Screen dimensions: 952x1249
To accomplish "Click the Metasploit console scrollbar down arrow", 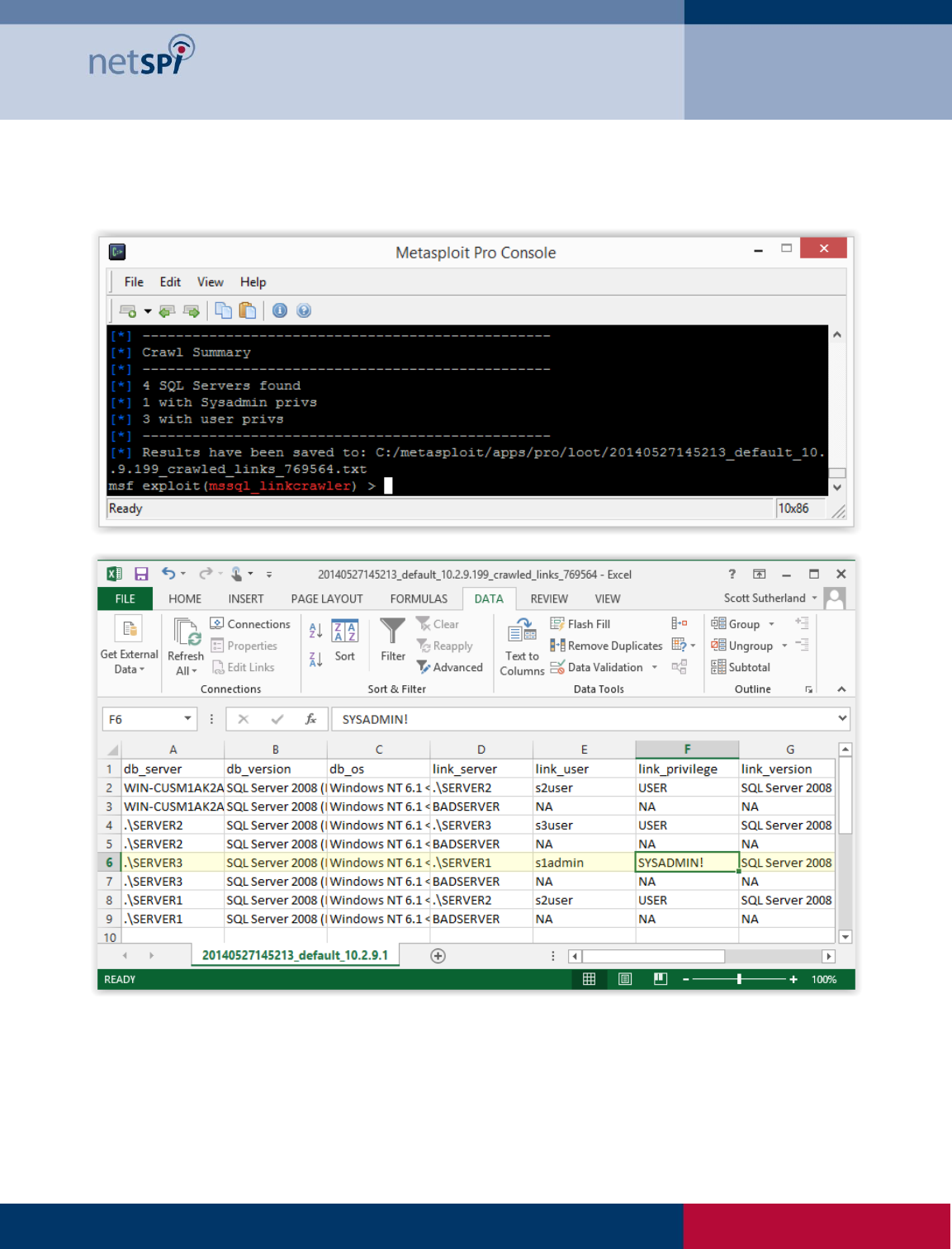I will click(x=837, y=487).
